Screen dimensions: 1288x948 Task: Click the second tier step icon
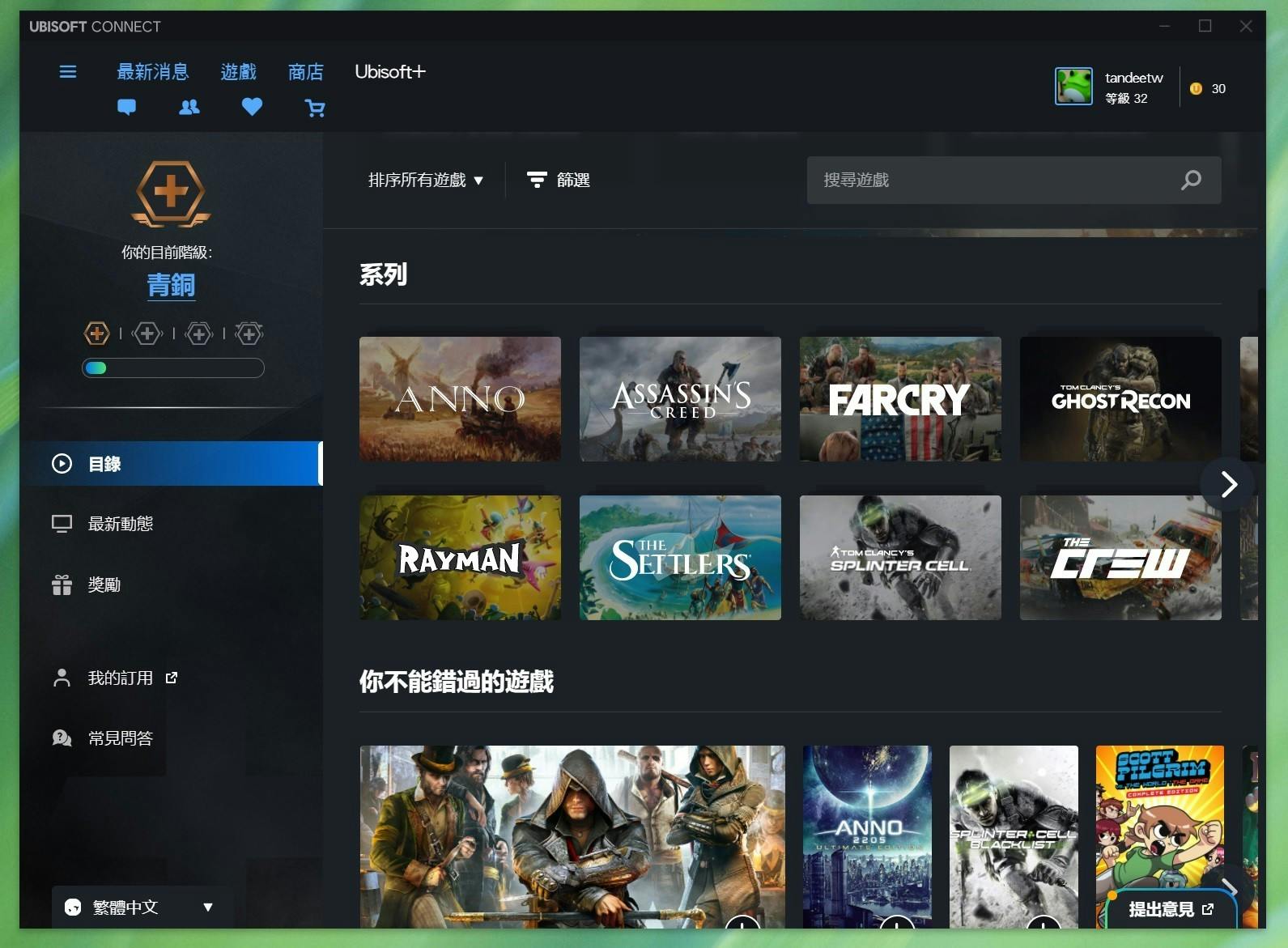click(x=147, y=333)
